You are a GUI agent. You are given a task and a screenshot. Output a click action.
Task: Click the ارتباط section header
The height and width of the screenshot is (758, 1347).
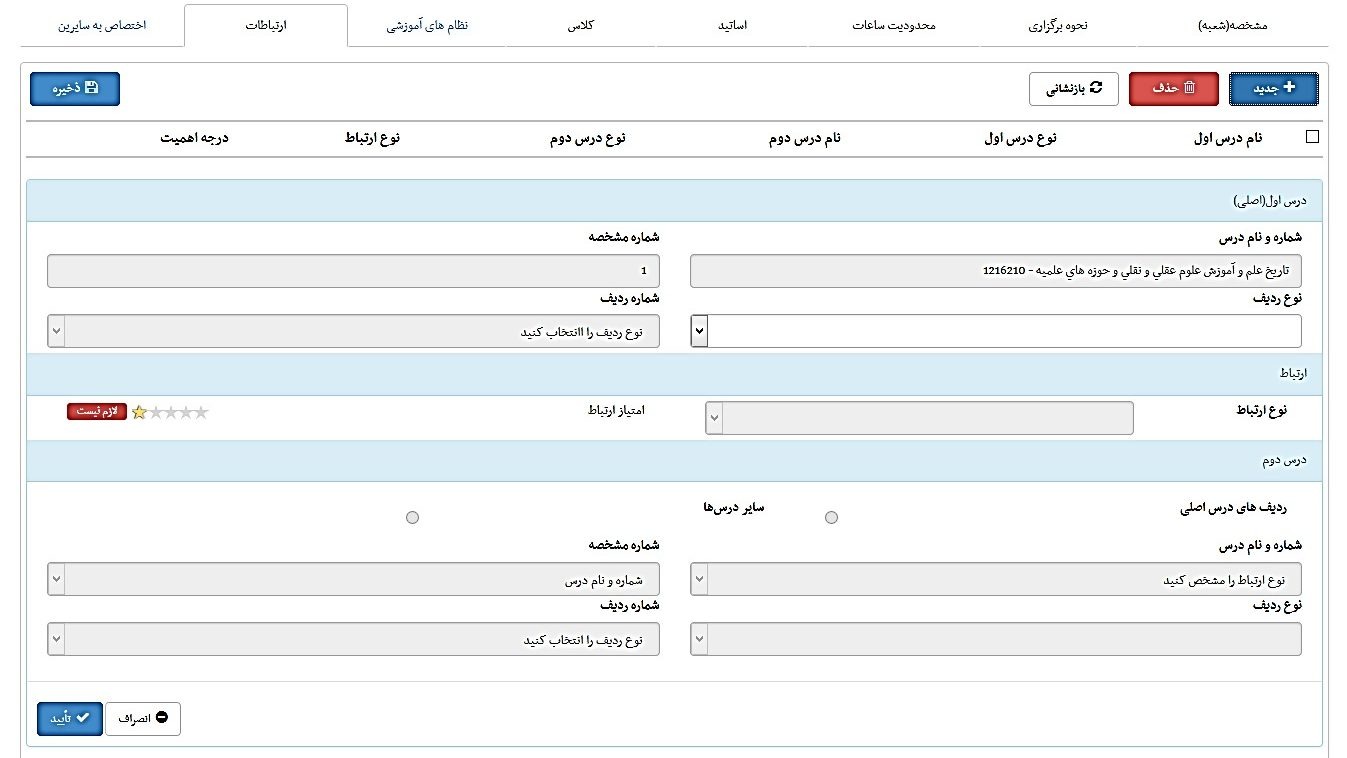(x=674, y=373)
